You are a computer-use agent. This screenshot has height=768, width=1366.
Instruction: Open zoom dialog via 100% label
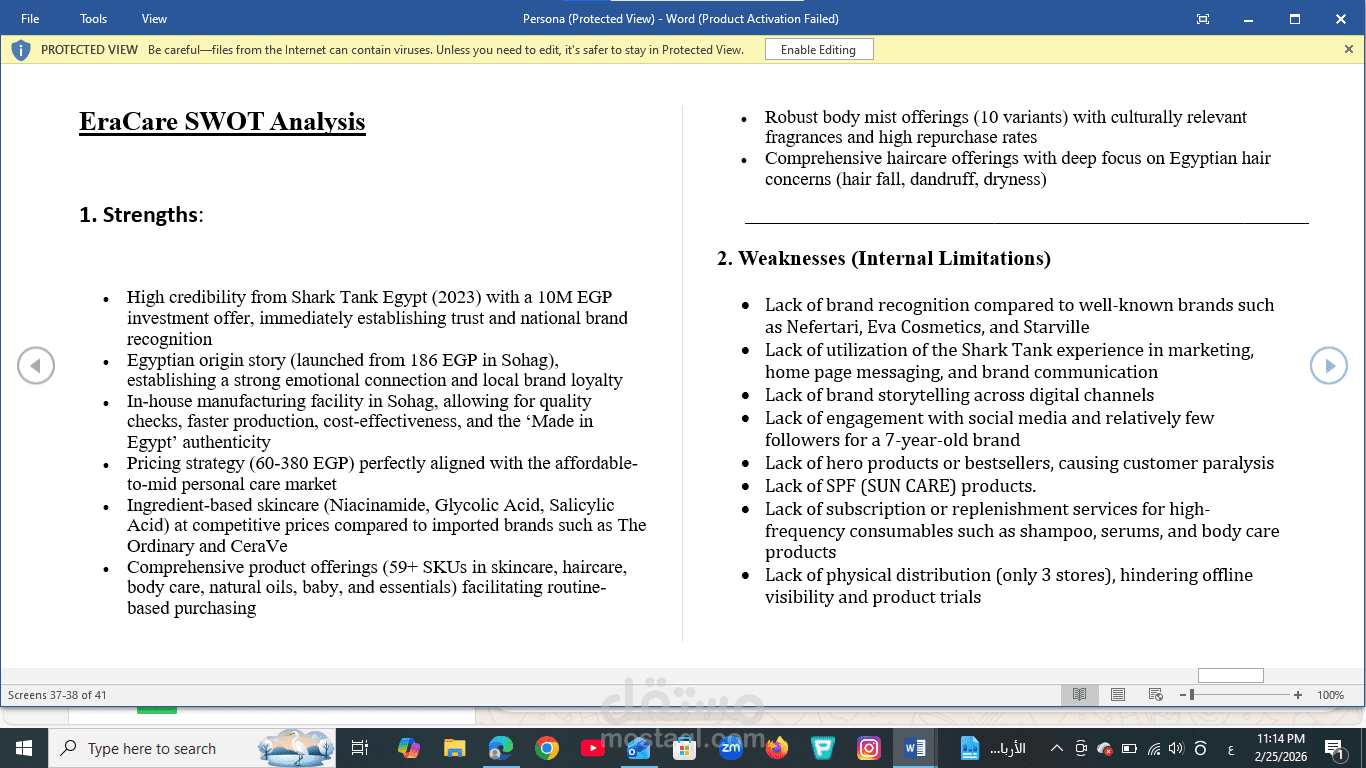pos(1330,695)
